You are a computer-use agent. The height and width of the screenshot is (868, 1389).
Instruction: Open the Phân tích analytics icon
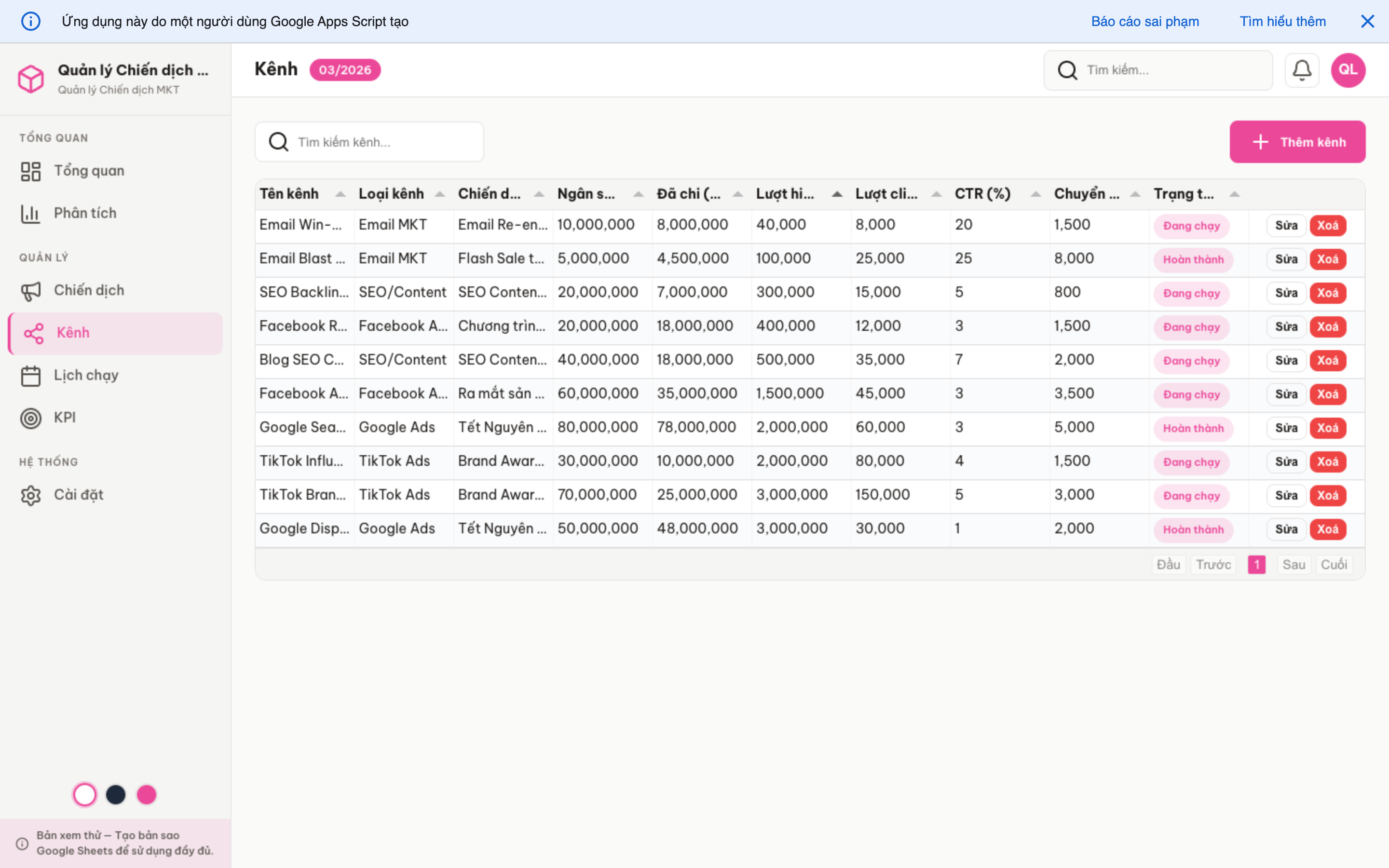[31, 213]
